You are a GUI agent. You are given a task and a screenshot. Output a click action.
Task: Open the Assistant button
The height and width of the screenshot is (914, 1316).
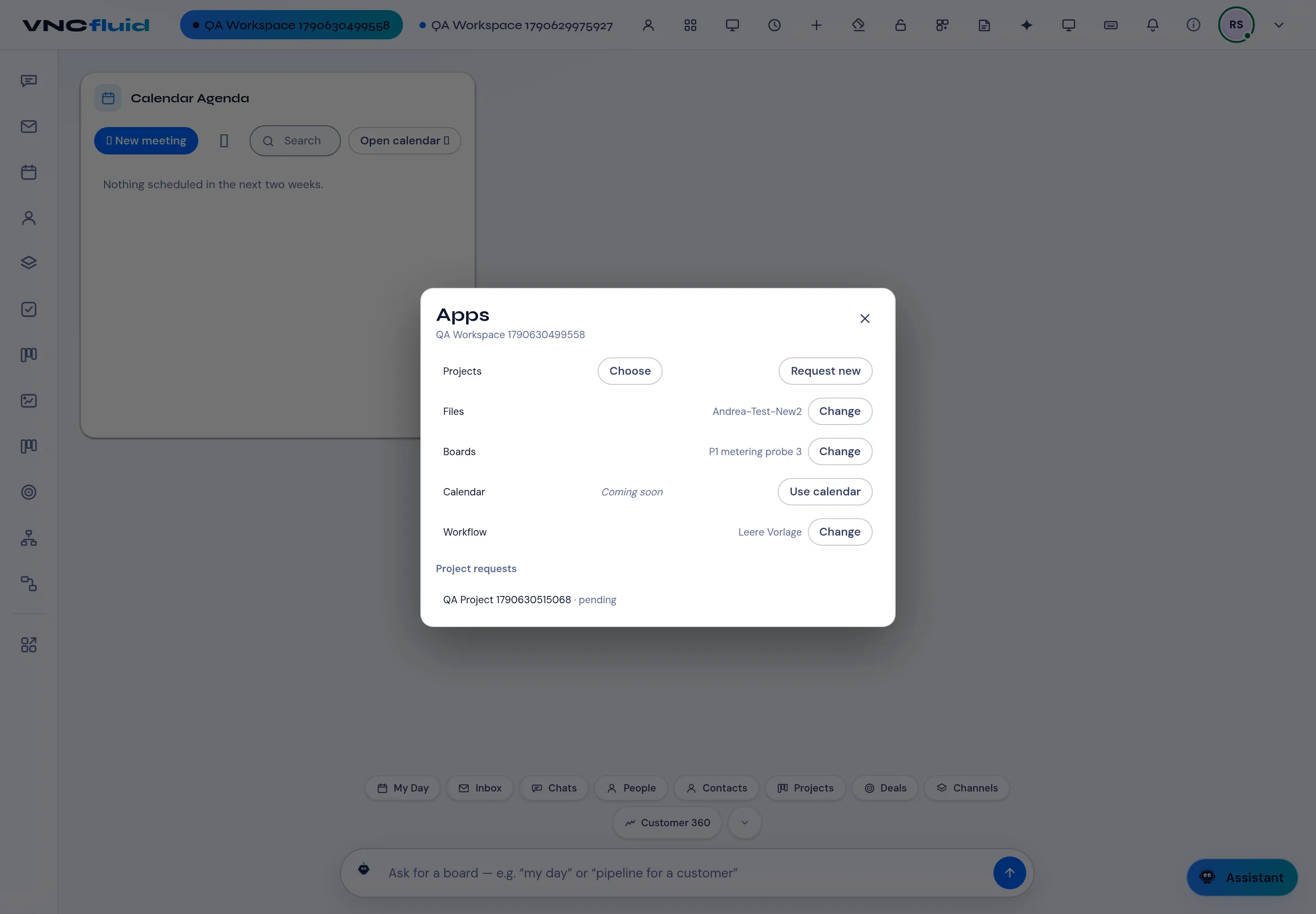pos(1242,877)
